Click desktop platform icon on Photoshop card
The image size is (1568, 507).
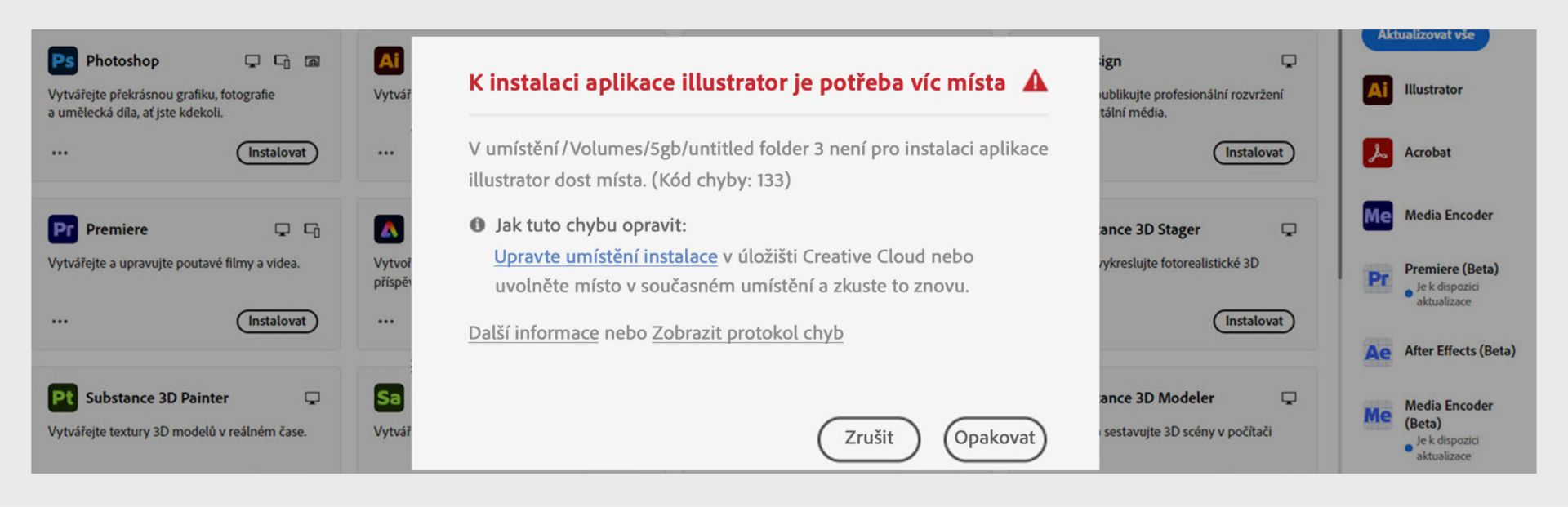pyautogui.click(x=252, y=61)
